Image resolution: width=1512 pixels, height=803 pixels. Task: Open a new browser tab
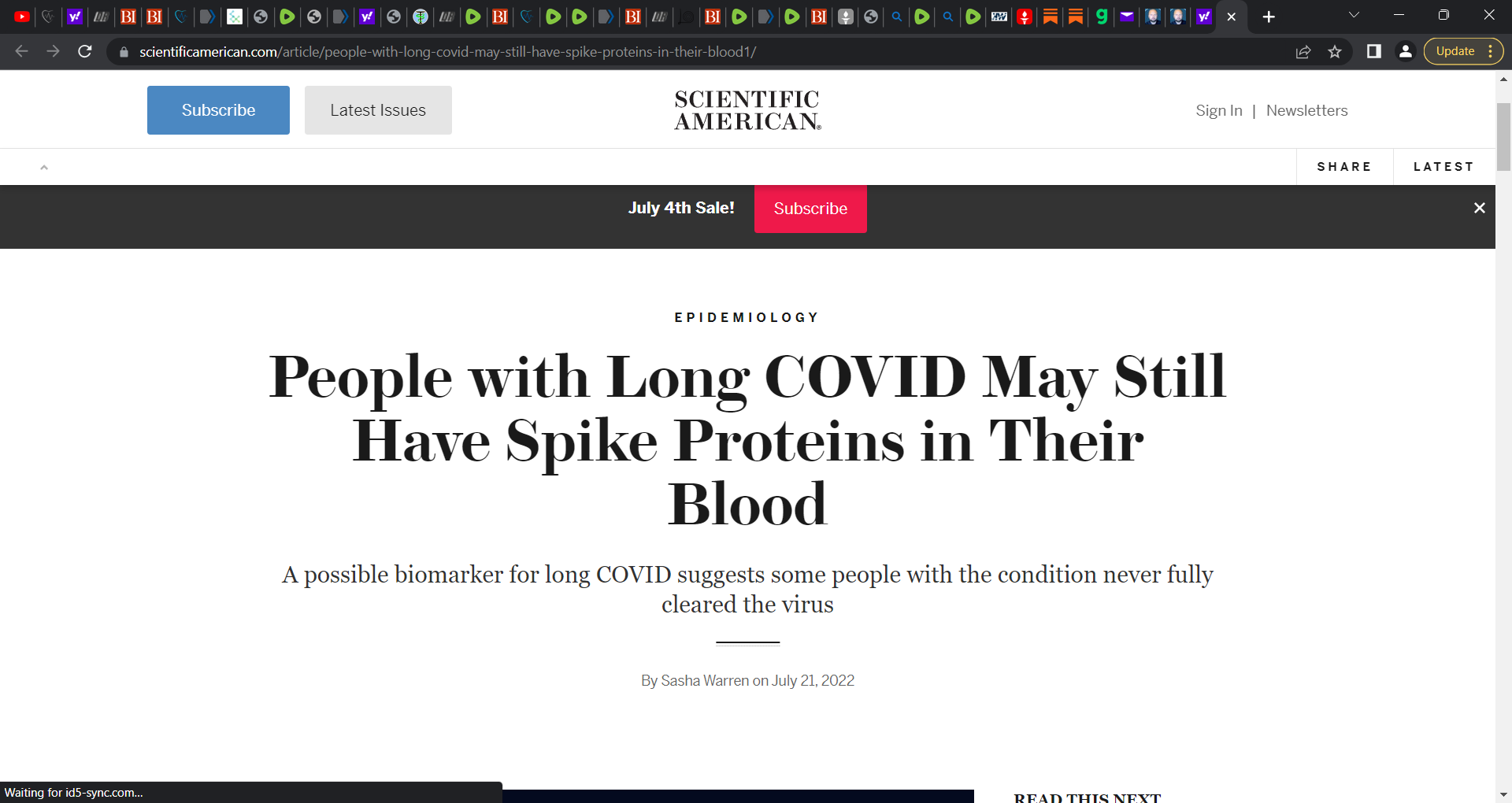point(1269,17)
